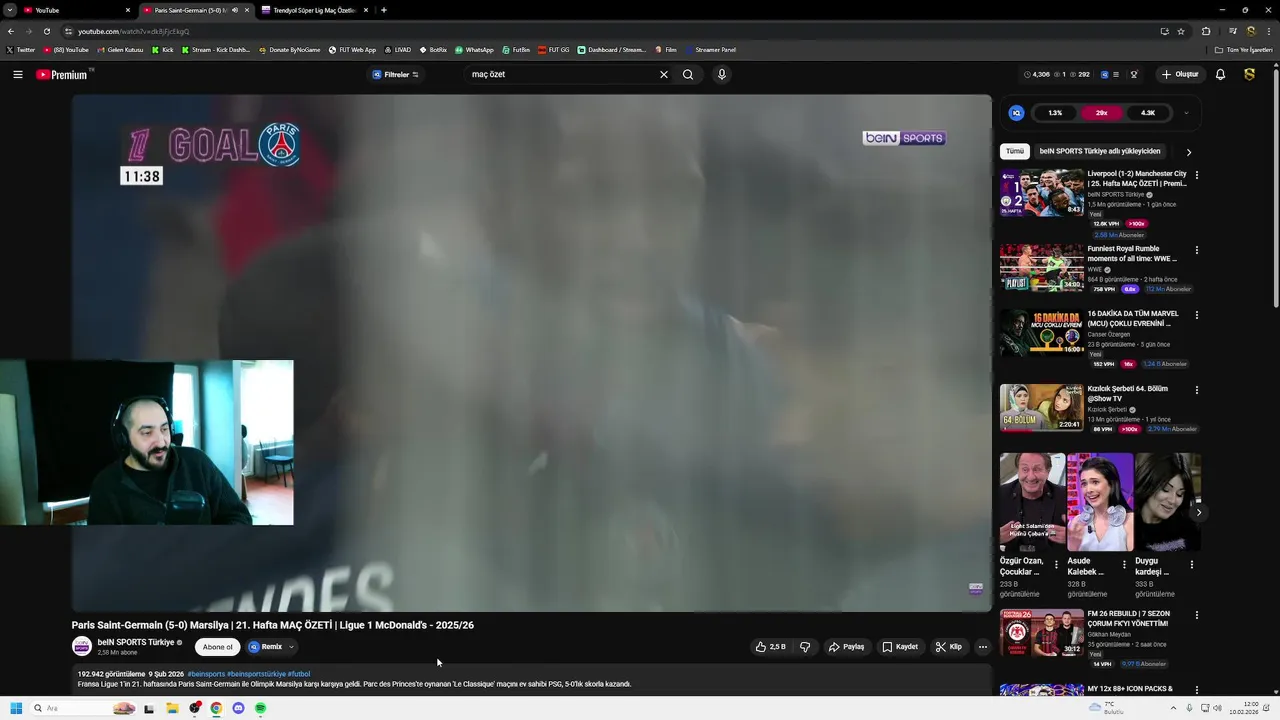The width and height of the screenshot is (1280, 720).
Task: Start voice search with the microphone icon
Action: (x=721, y=74)
